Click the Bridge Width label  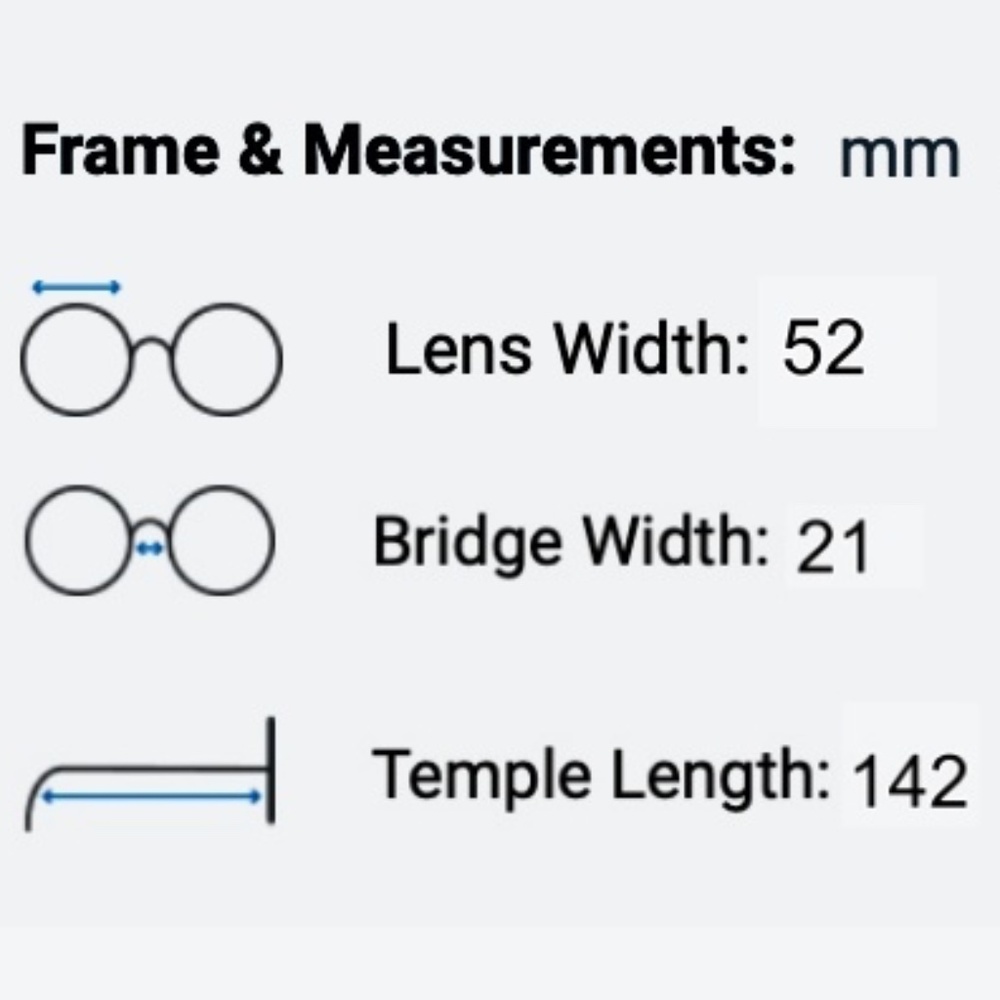571,541
